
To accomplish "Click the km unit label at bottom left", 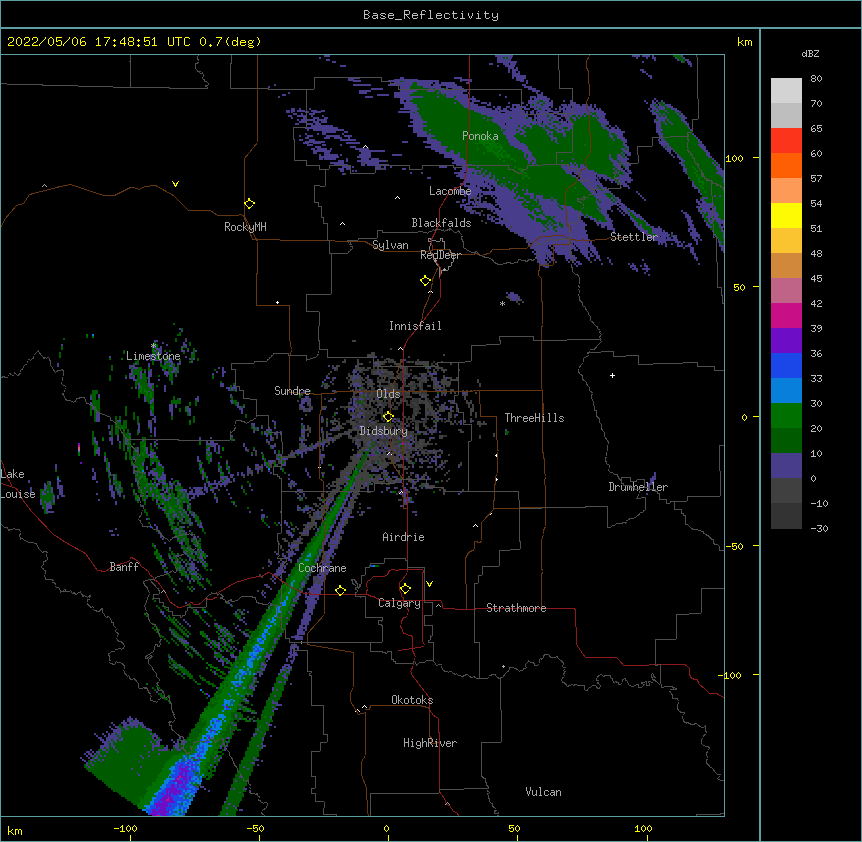I will (x=14, y=830).
